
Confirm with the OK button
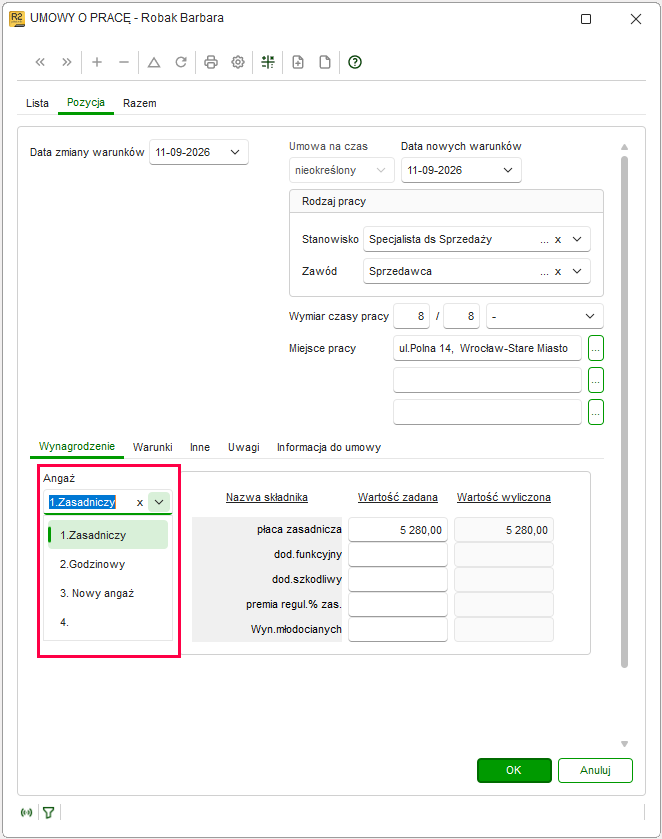click(x=514, y=770)
